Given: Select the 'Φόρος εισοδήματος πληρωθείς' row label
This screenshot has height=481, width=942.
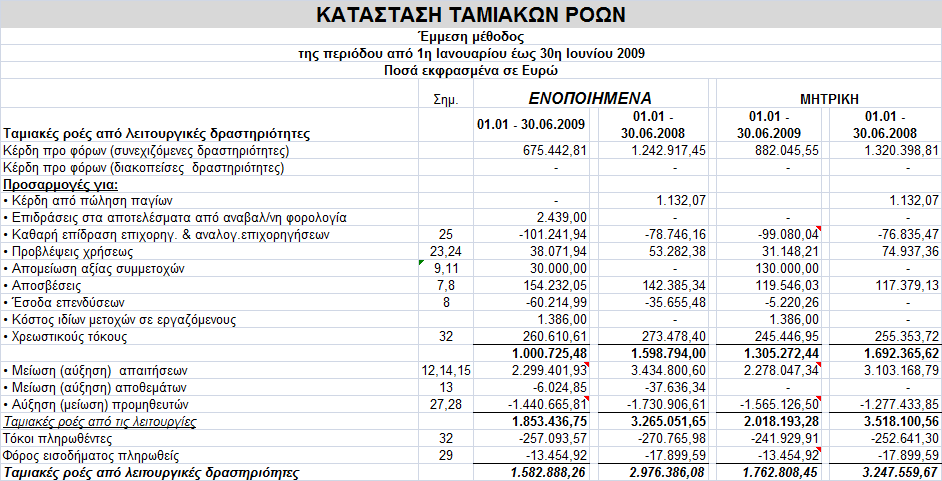Looking at the screenshot, I should pos(91,456).
